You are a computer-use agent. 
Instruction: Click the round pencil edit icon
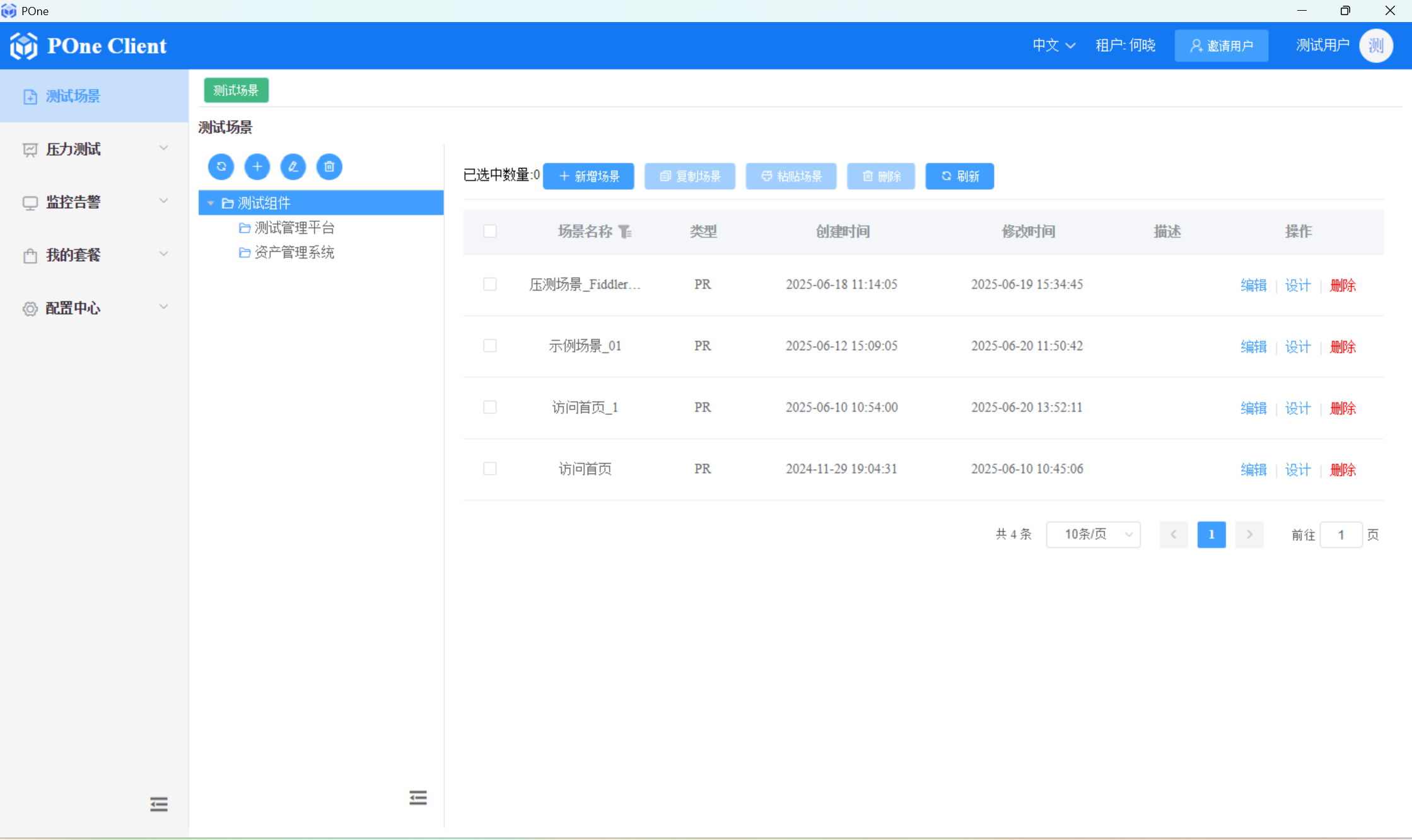click(x=293, y=166)
